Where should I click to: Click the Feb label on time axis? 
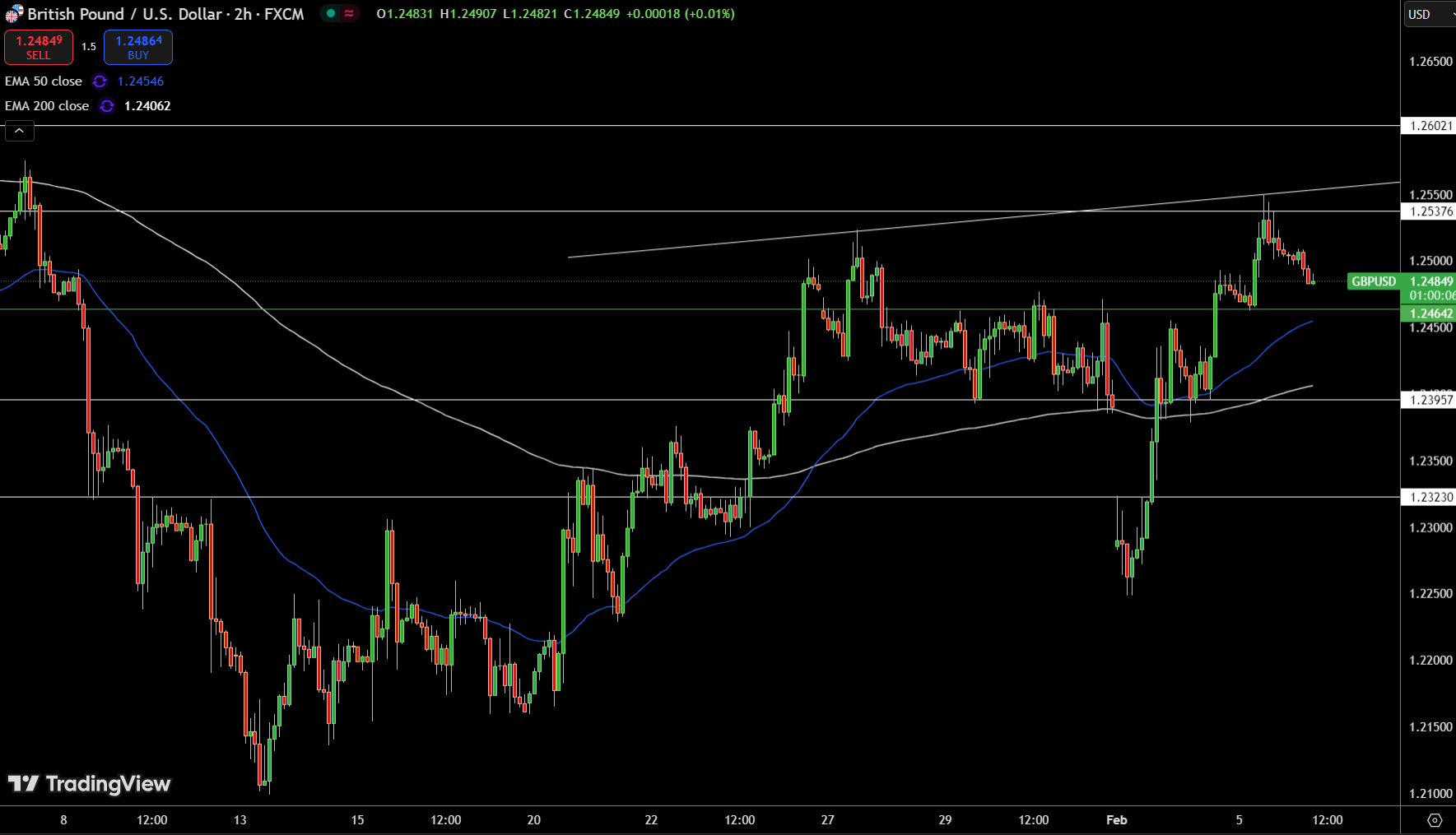pos(1117,820)
